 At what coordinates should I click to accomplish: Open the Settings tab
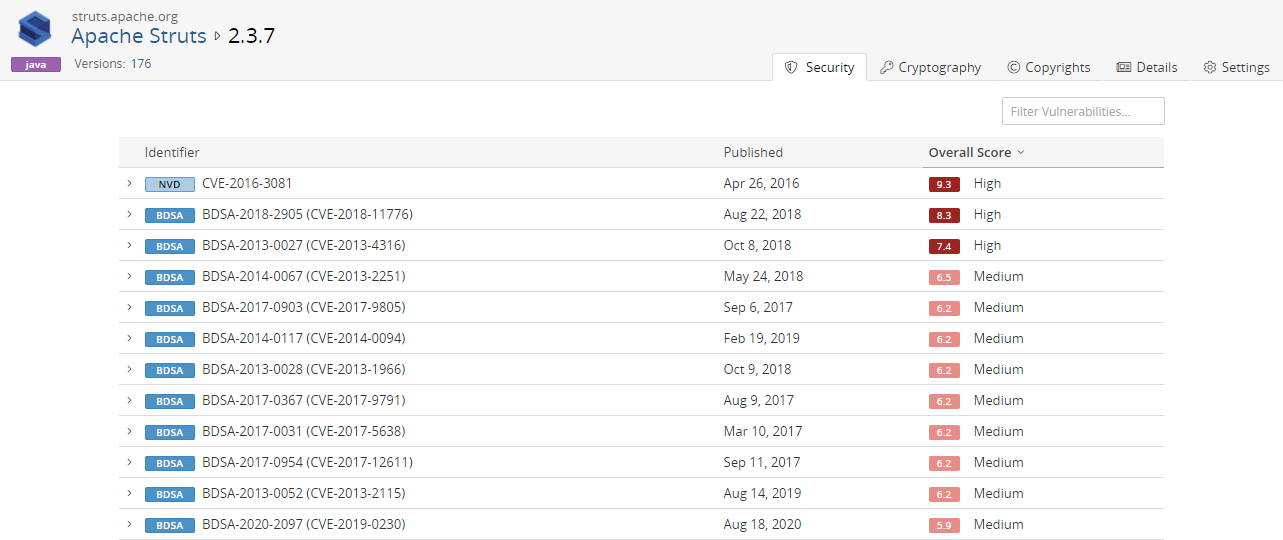click(1236, 67)
